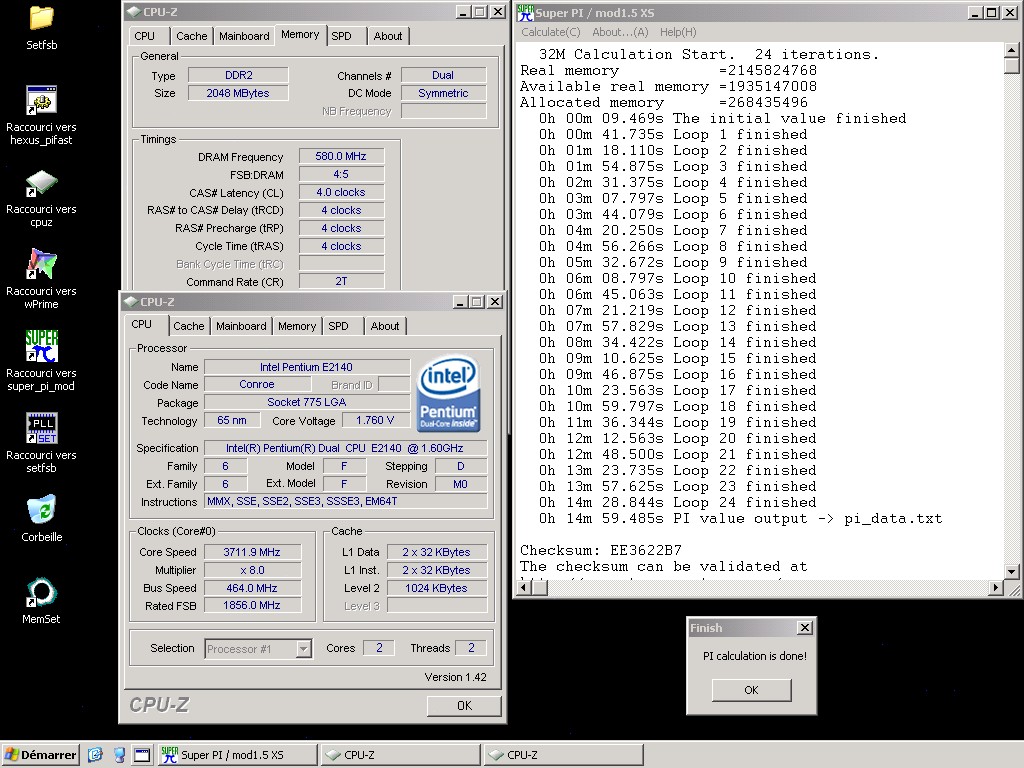Open Raccourci vers hexus_pifast shortcut icon

click(41, 101)
